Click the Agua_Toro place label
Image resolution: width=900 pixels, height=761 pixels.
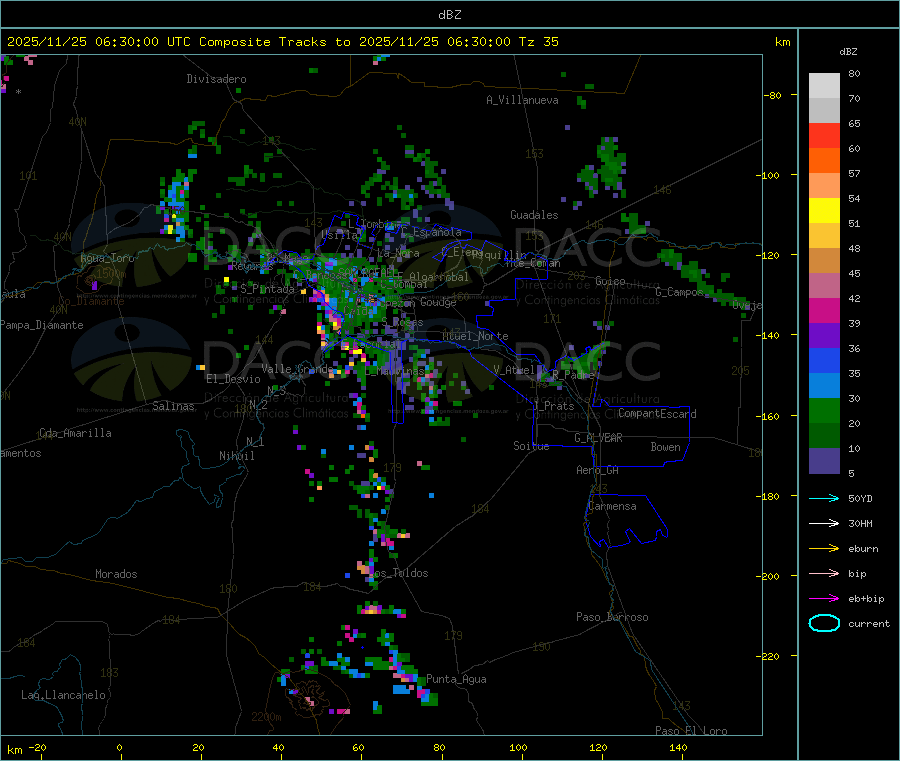tap(107, 258)
